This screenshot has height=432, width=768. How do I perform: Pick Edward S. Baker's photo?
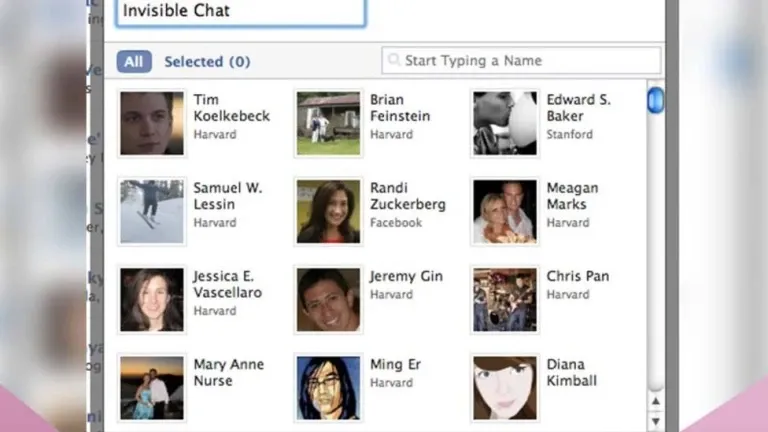click(x=504, y=123)
